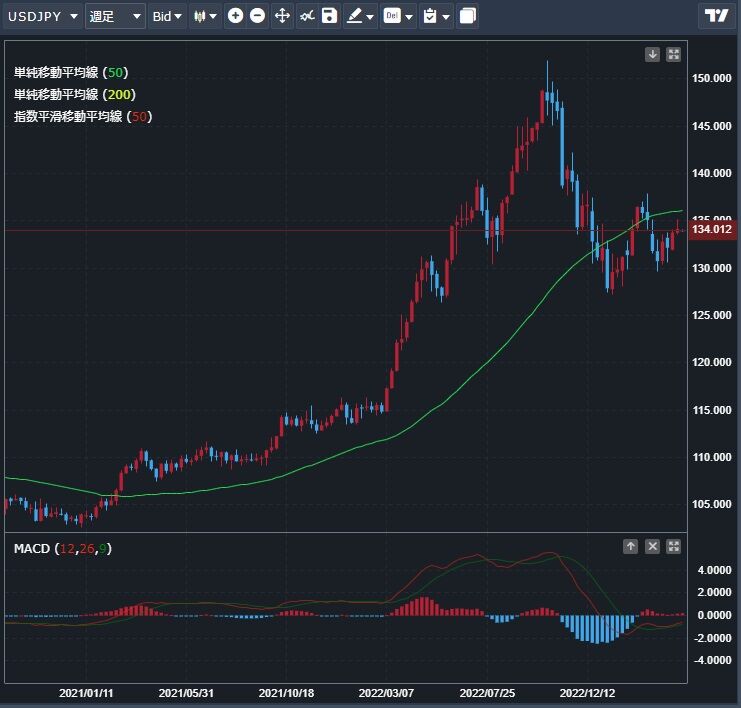This screenshot has height=708, width=741.
Task: Expand the clipboard template dropdown arrow
Action: click(446, 17)
